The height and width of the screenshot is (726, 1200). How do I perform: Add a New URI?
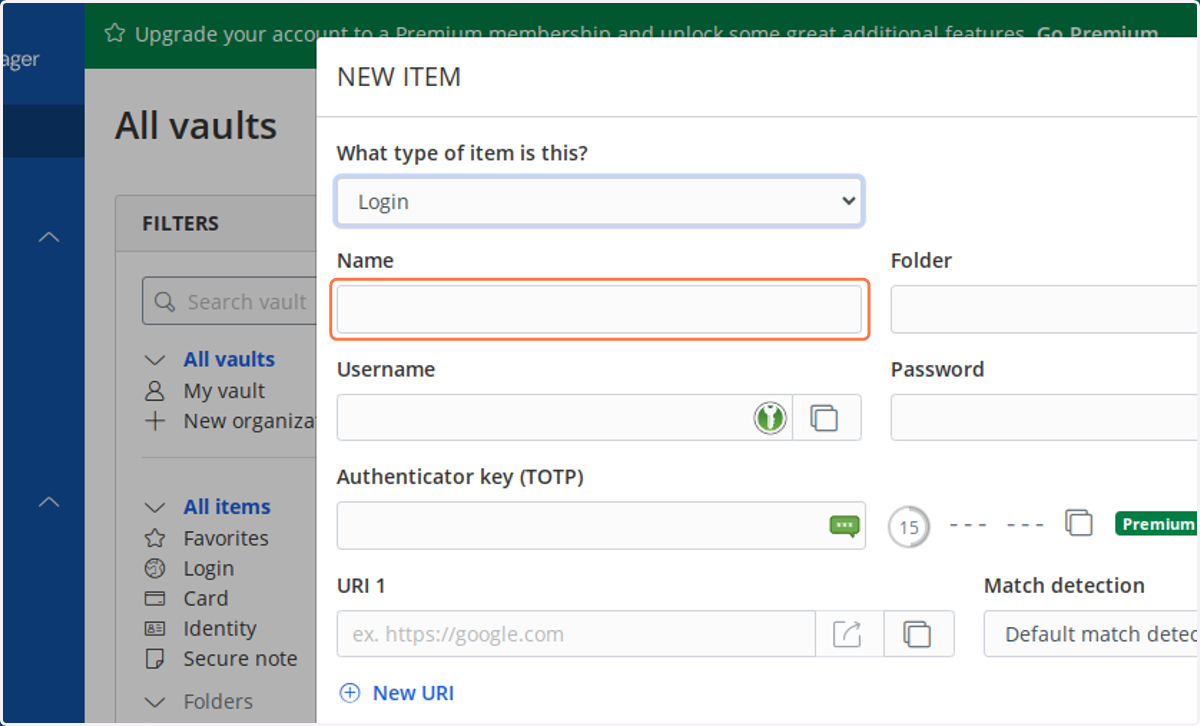(x=413, y=693)
